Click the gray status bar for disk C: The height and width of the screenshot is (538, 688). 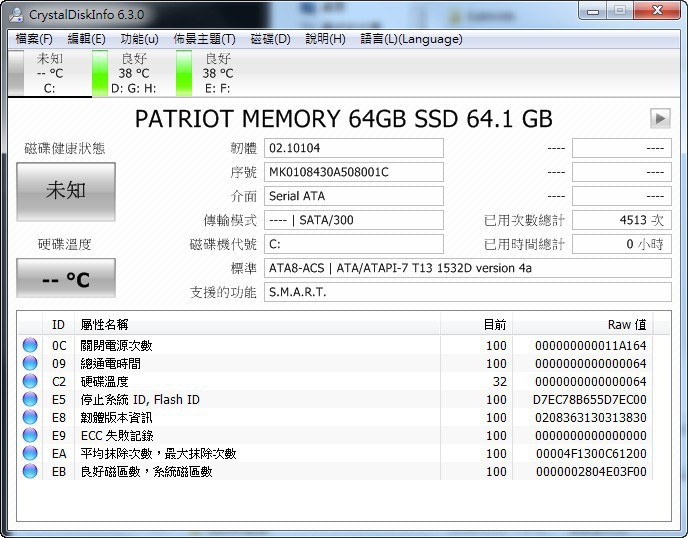16,73
